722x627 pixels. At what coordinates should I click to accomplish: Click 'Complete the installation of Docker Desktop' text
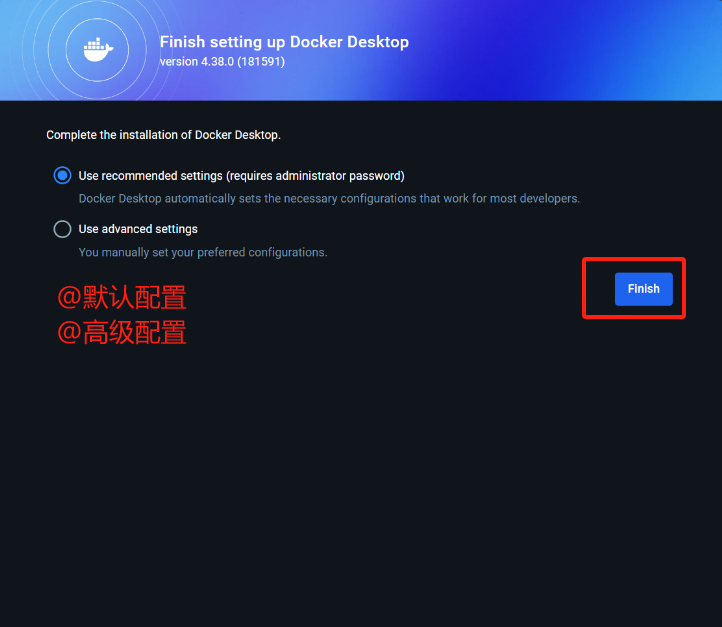click(163, 135)
